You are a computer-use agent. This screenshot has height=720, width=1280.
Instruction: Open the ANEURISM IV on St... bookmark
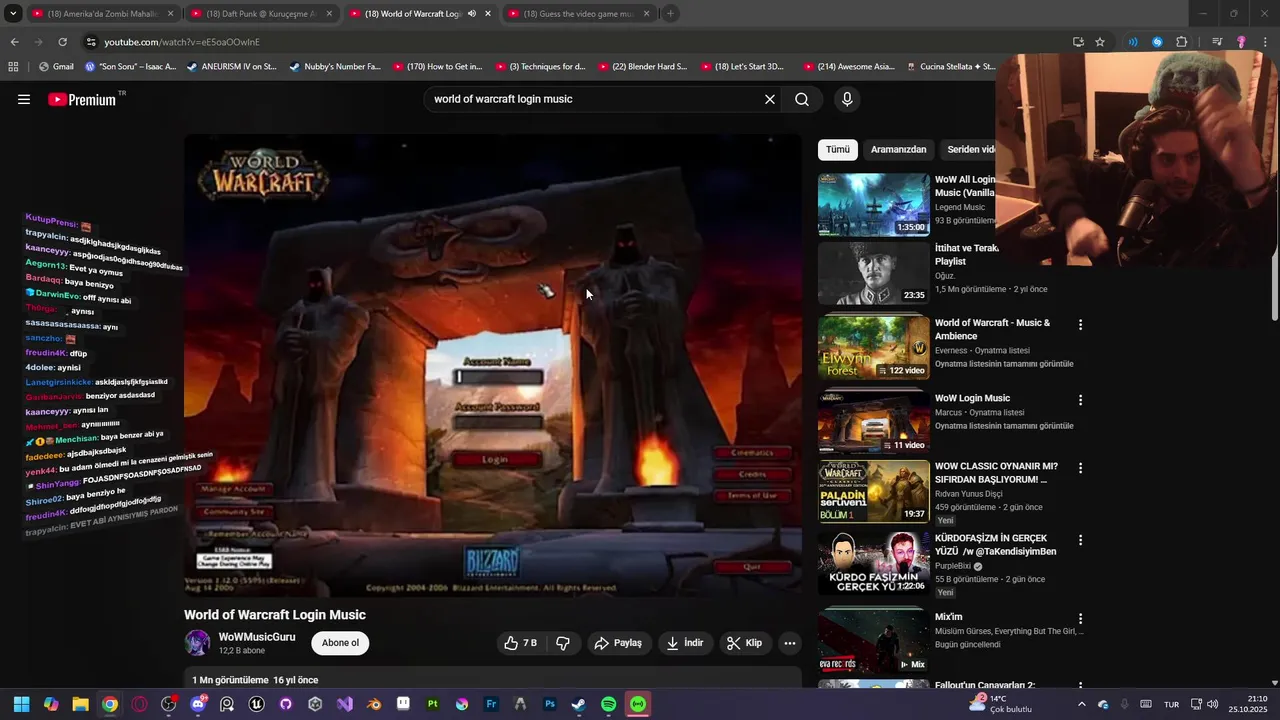pyautogui.click(x=231, y=67)
